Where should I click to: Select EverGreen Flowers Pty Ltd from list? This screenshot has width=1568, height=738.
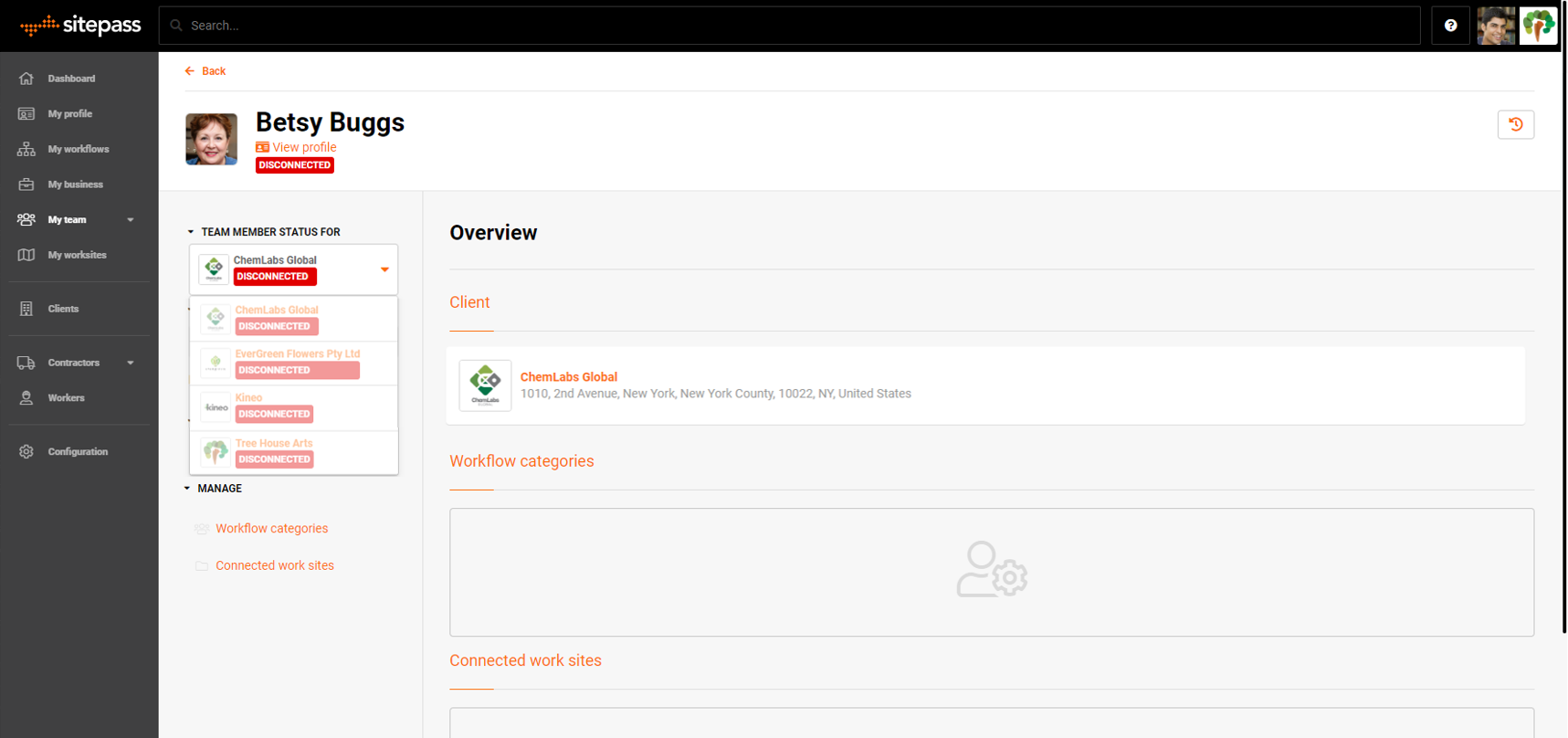tap(297, 363)
